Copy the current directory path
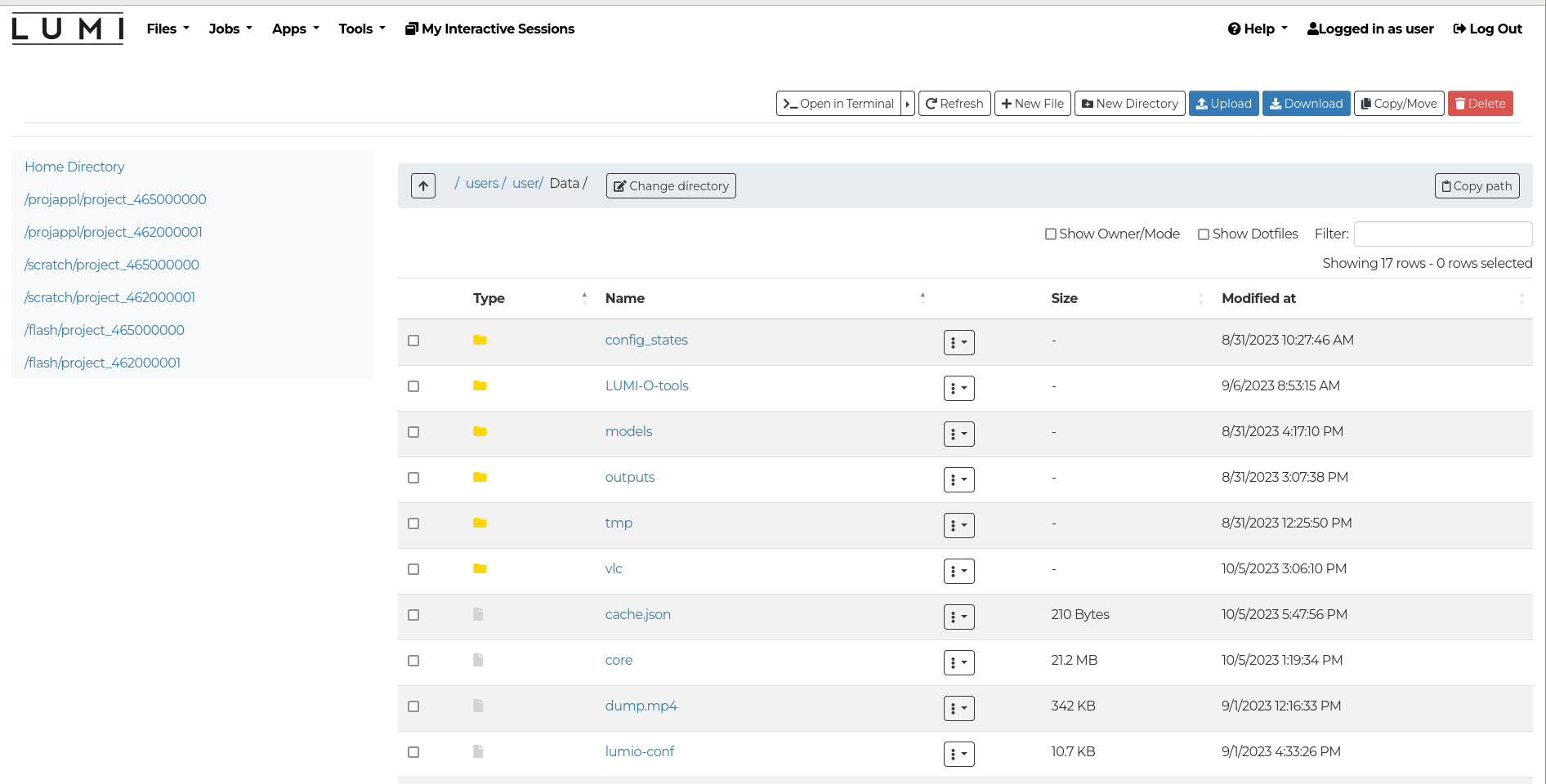1546x784 pixels. pyautogui.click(x=1477, y=185)
